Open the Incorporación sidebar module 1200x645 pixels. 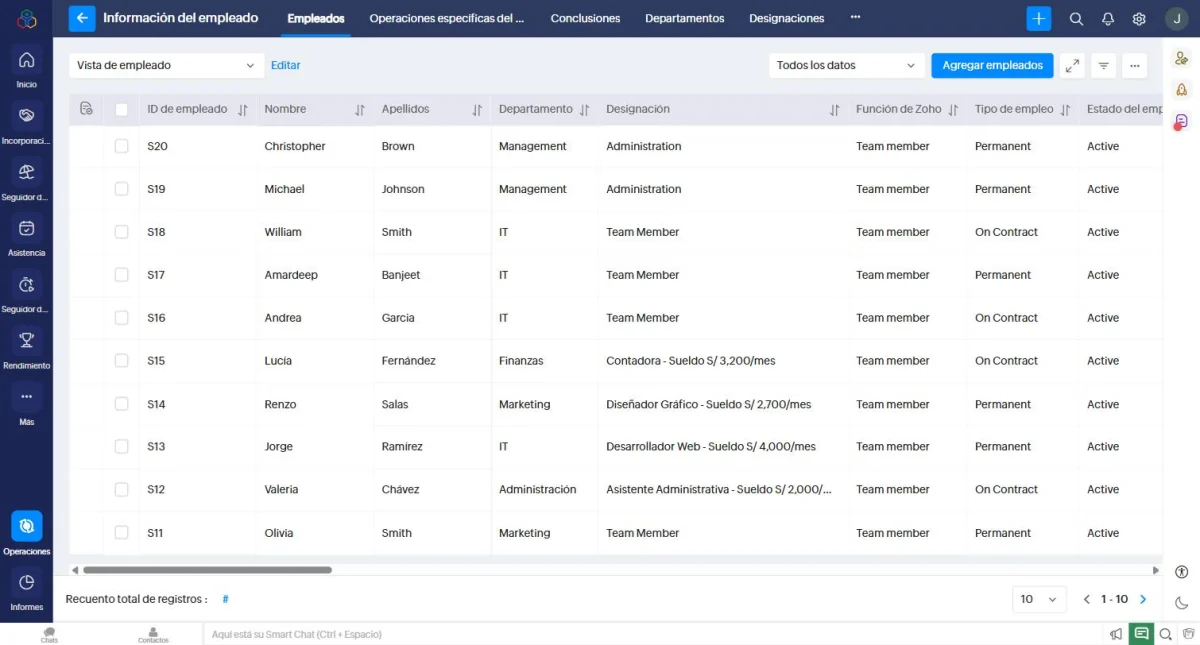point(27,124)
